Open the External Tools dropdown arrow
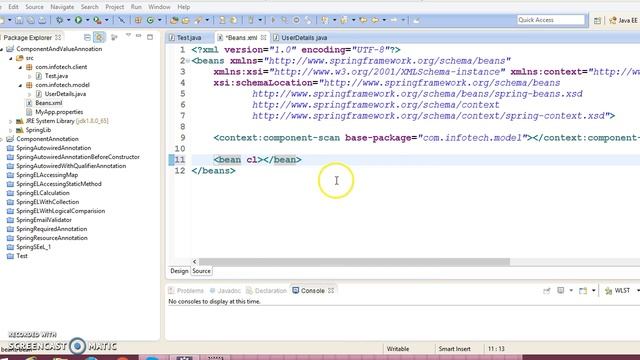This screenshot has height=360, width=640. tap(107, 20)
